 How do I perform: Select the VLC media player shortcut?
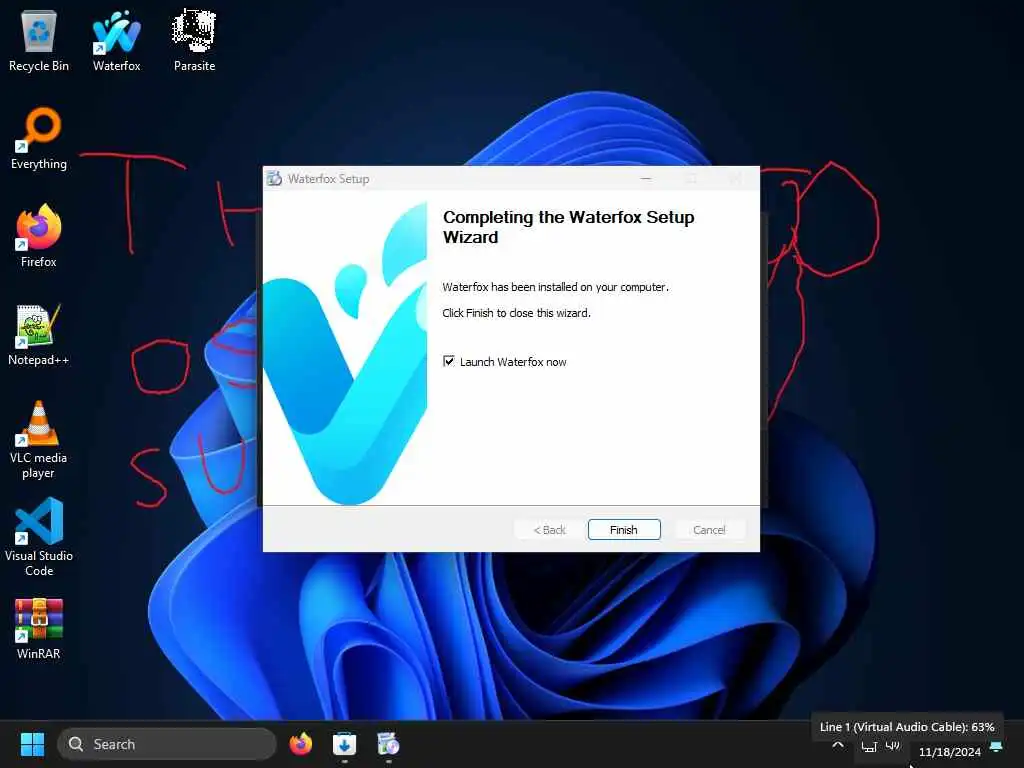coord(39,439)
